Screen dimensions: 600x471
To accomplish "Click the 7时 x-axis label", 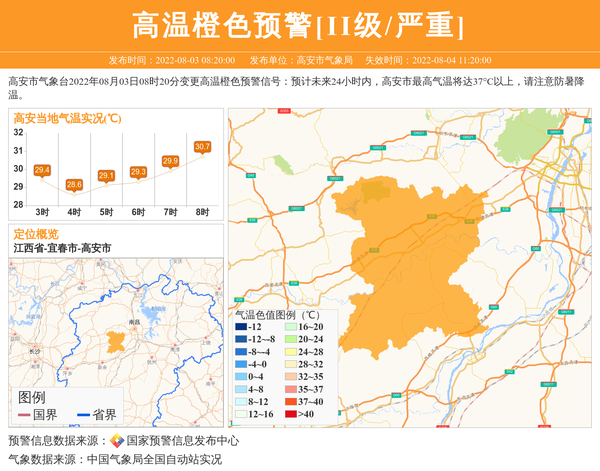I will click(x=170, y=212).
